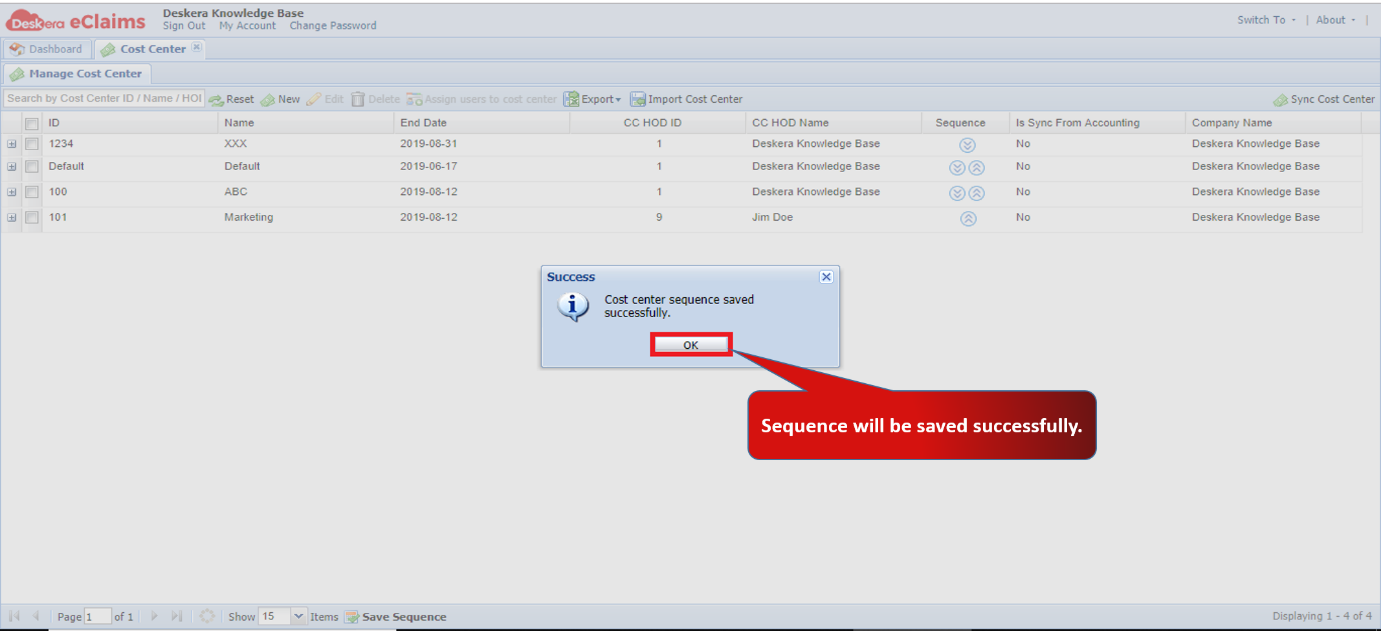Move Marketing row up in sequence
The height and width of the screenshot is (631, 1381).
[968, 219]
